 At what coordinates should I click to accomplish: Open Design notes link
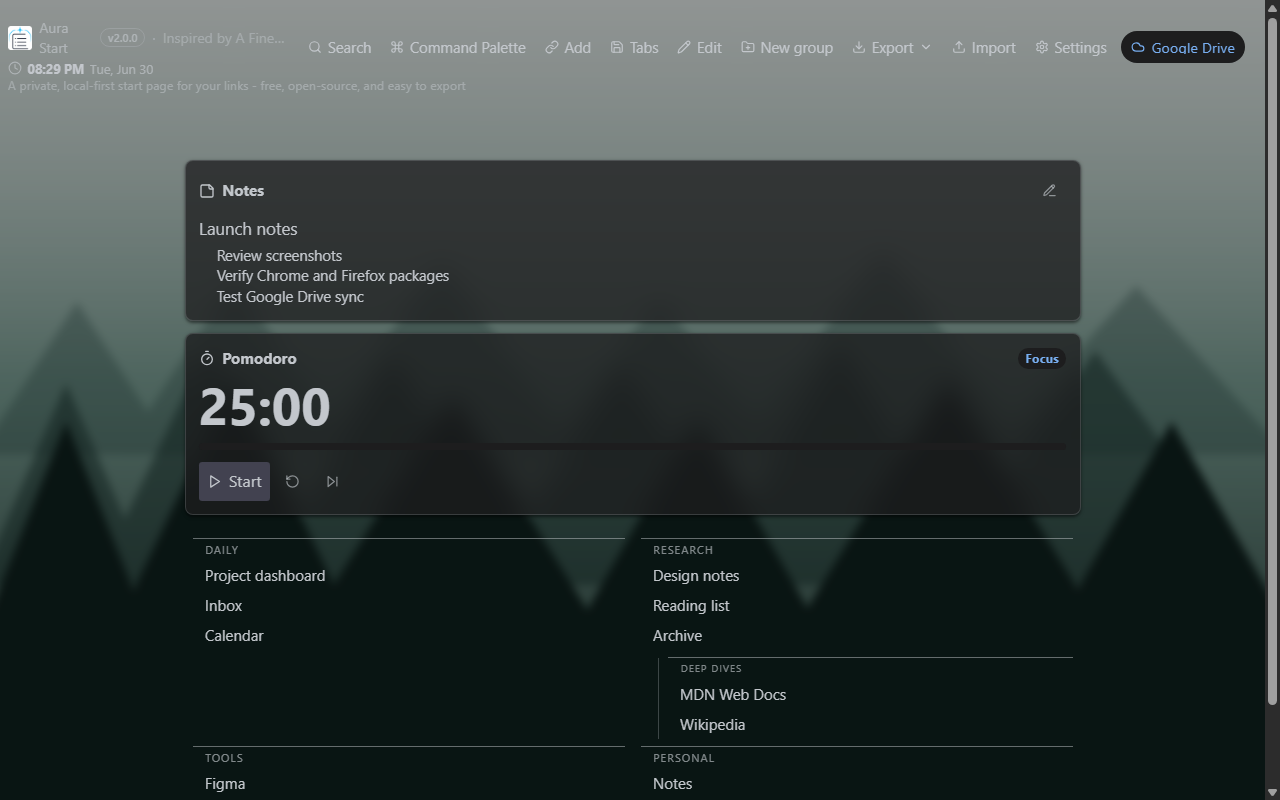pyautogui.click(x=696, y=576)
